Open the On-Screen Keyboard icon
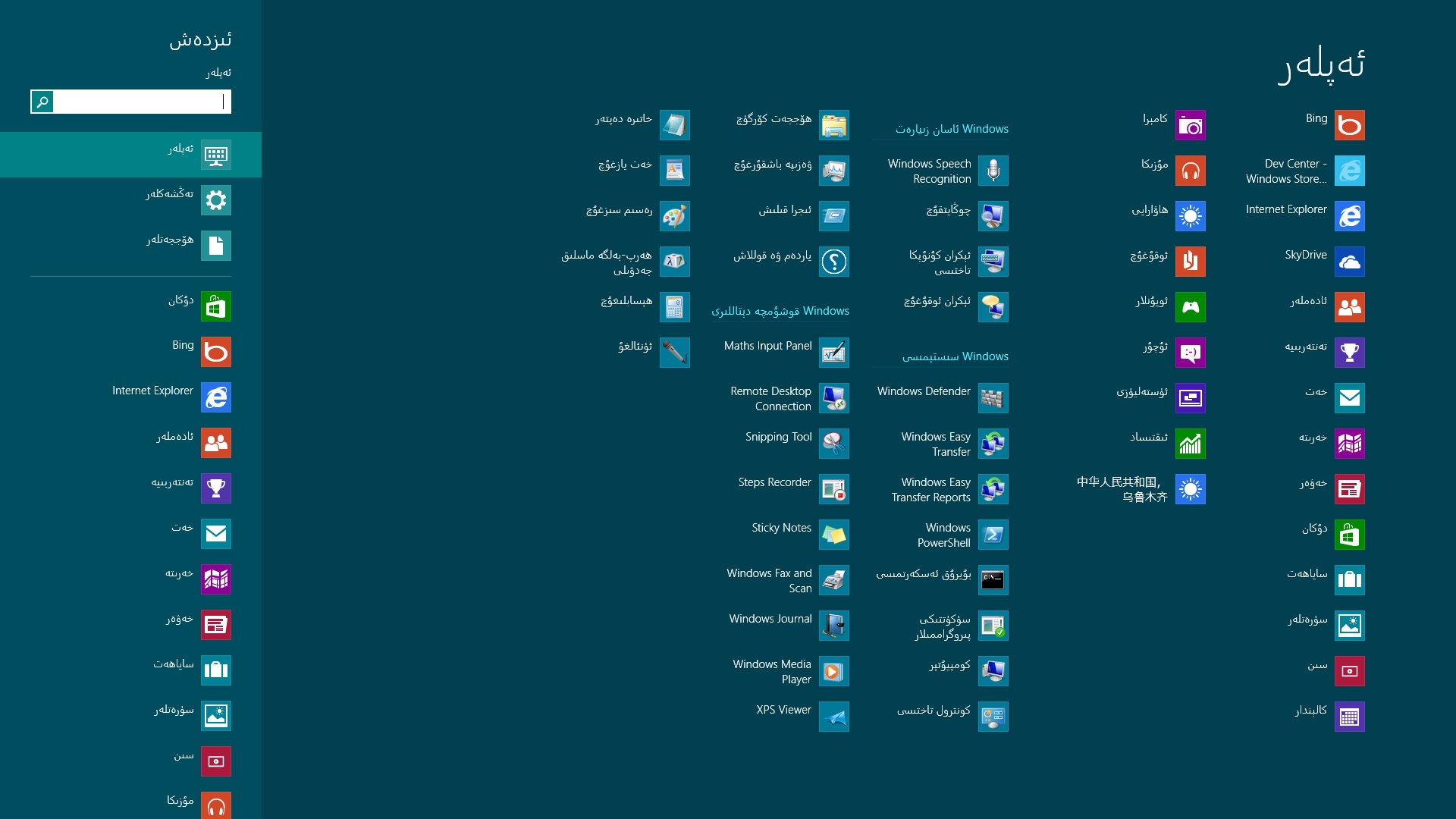Image resolution: width=1456 pixels, height=819 pixels. [x=993, y=262]
